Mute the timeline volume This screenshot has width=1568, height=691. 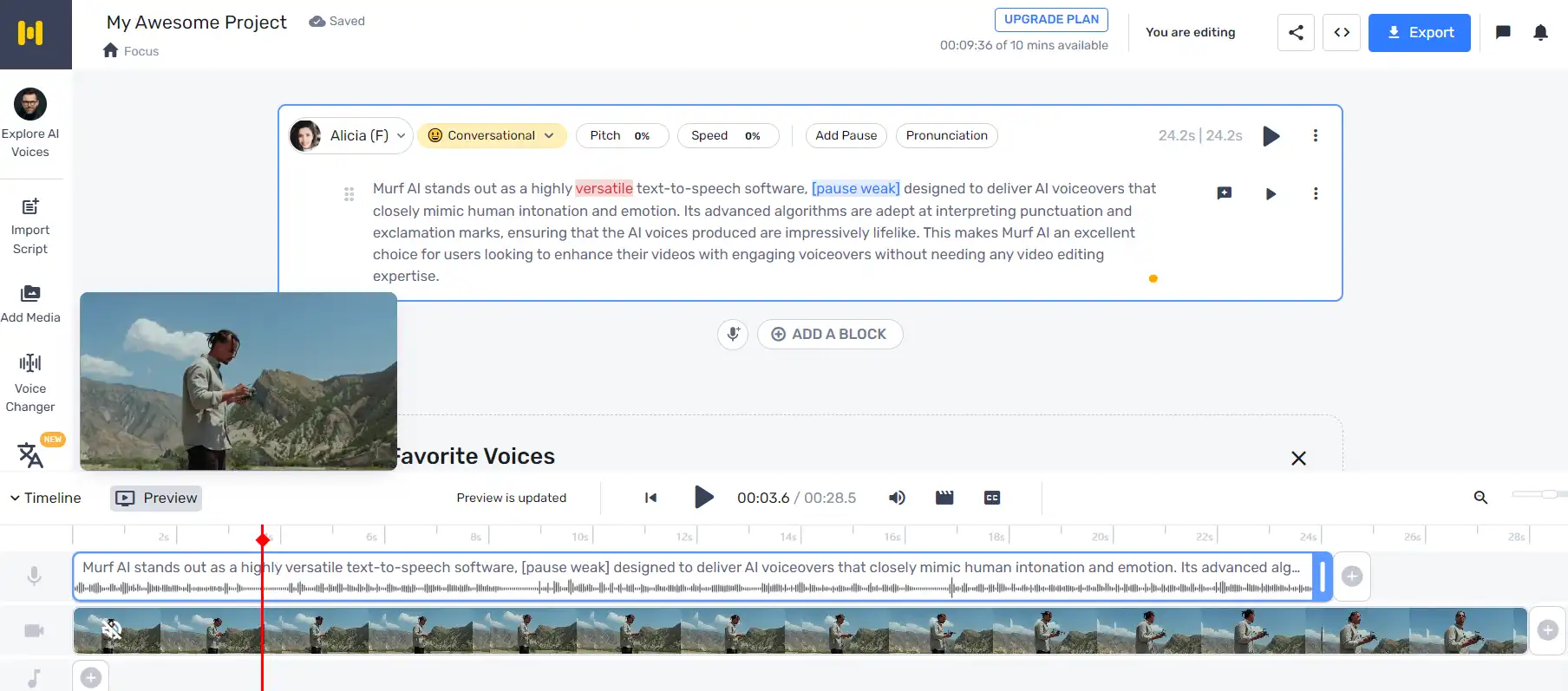point(897,498)
